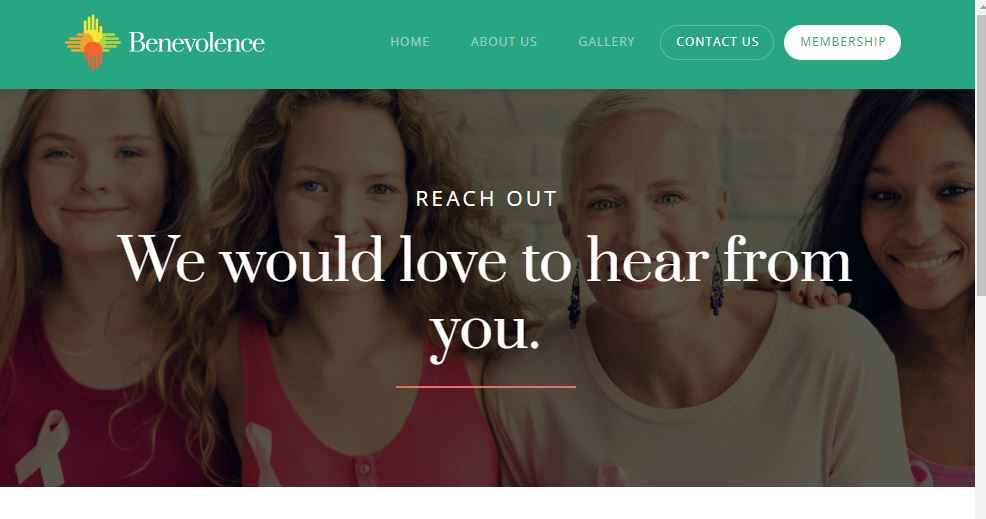Select the Contact Us outlined button

click(717, 42)
